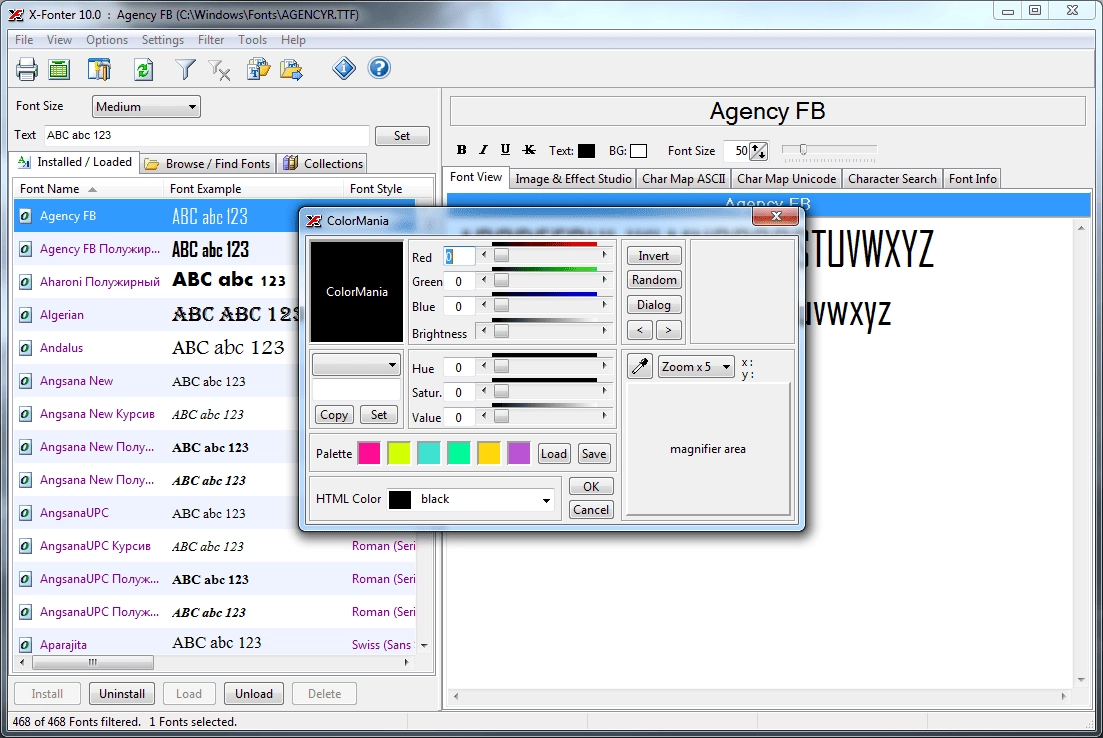Toggle underline in font view toolbar
Viewport: 1103px width, 738px height.
pos(505,150)
